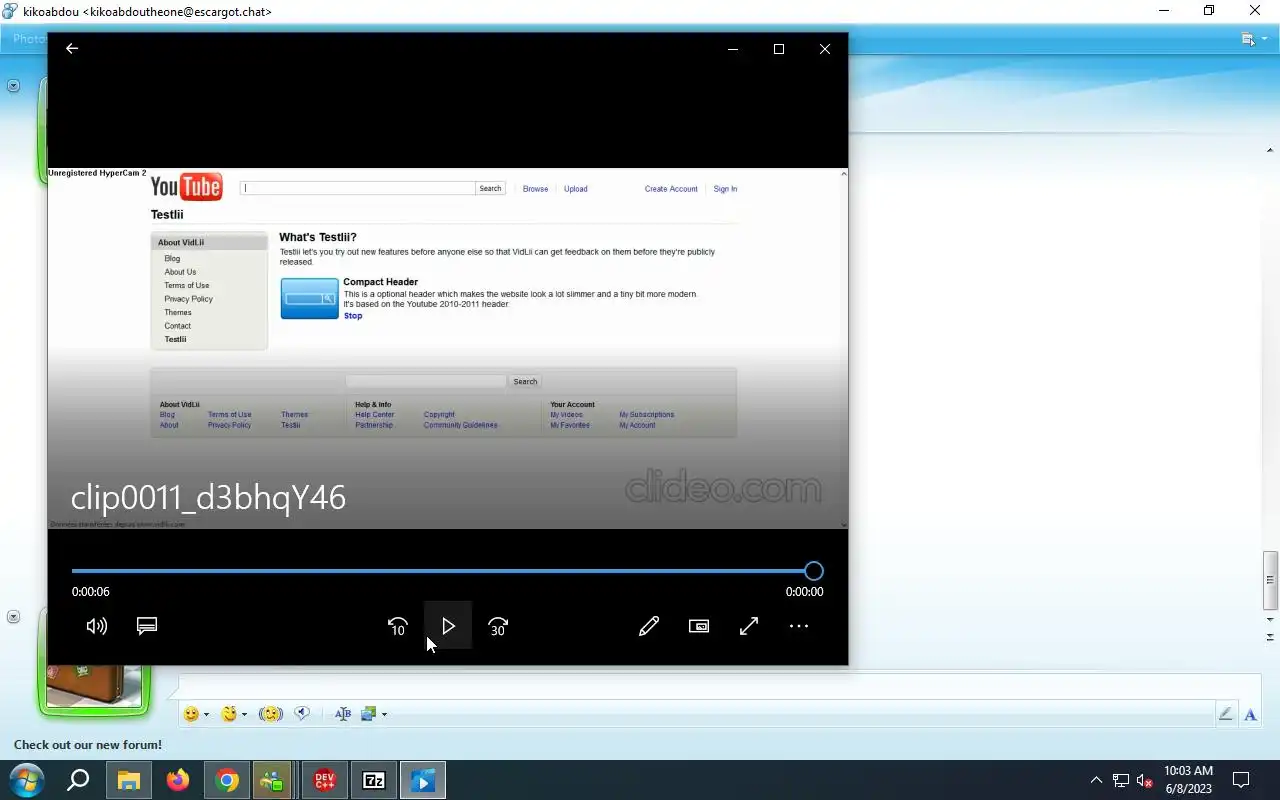Open subtitles and captions menu
Screen dimensions: 1280x800
pyautogui.click(x=147, y=626)
